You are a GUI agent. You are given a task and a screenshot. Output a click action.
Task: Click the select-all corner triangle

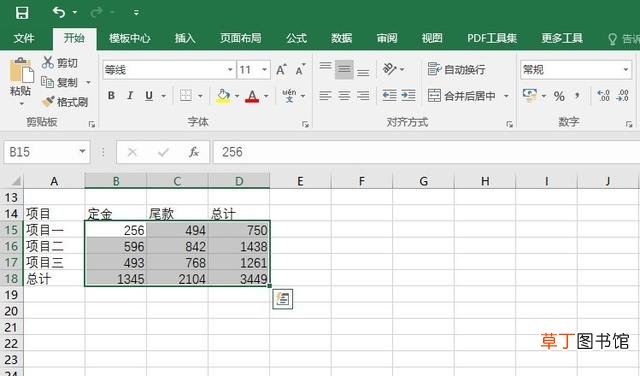point(15,181)
